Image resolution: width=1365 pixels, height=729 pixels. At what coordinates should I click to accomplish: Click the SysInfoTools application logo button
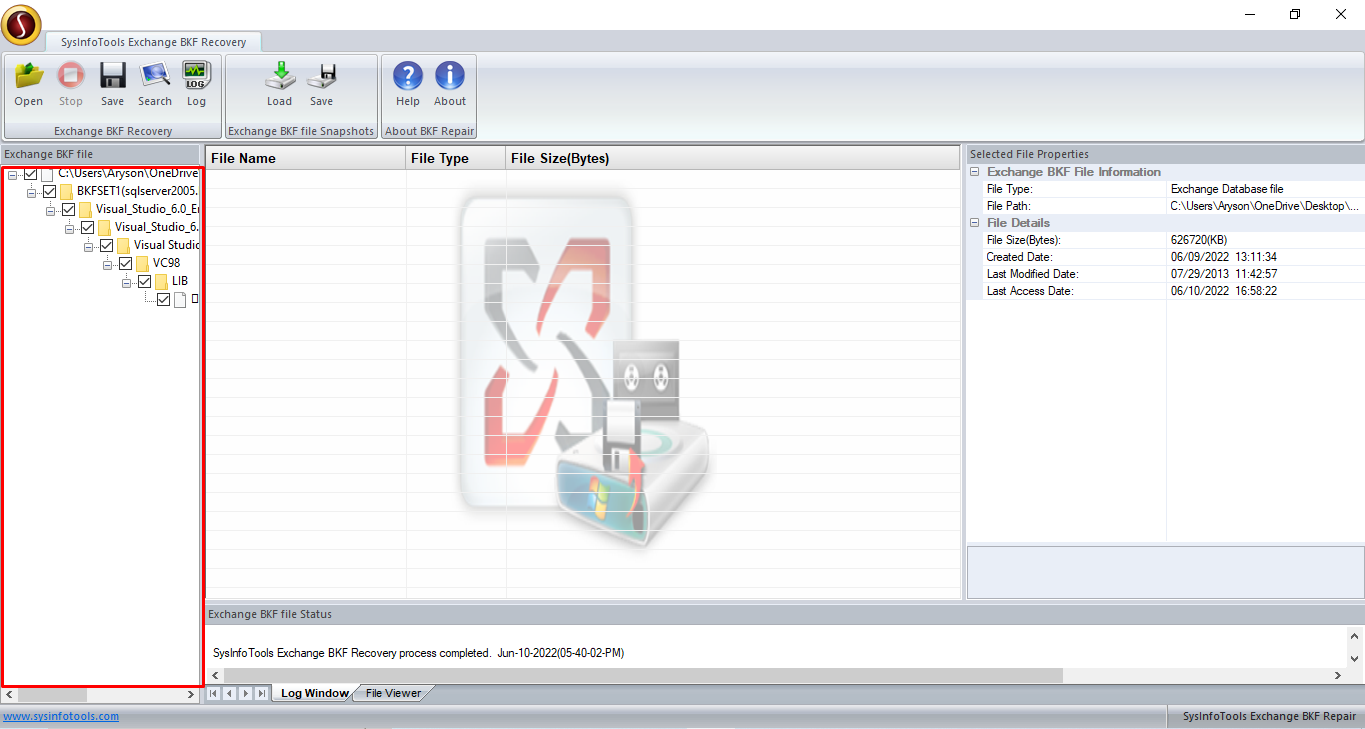coord(22,25)
